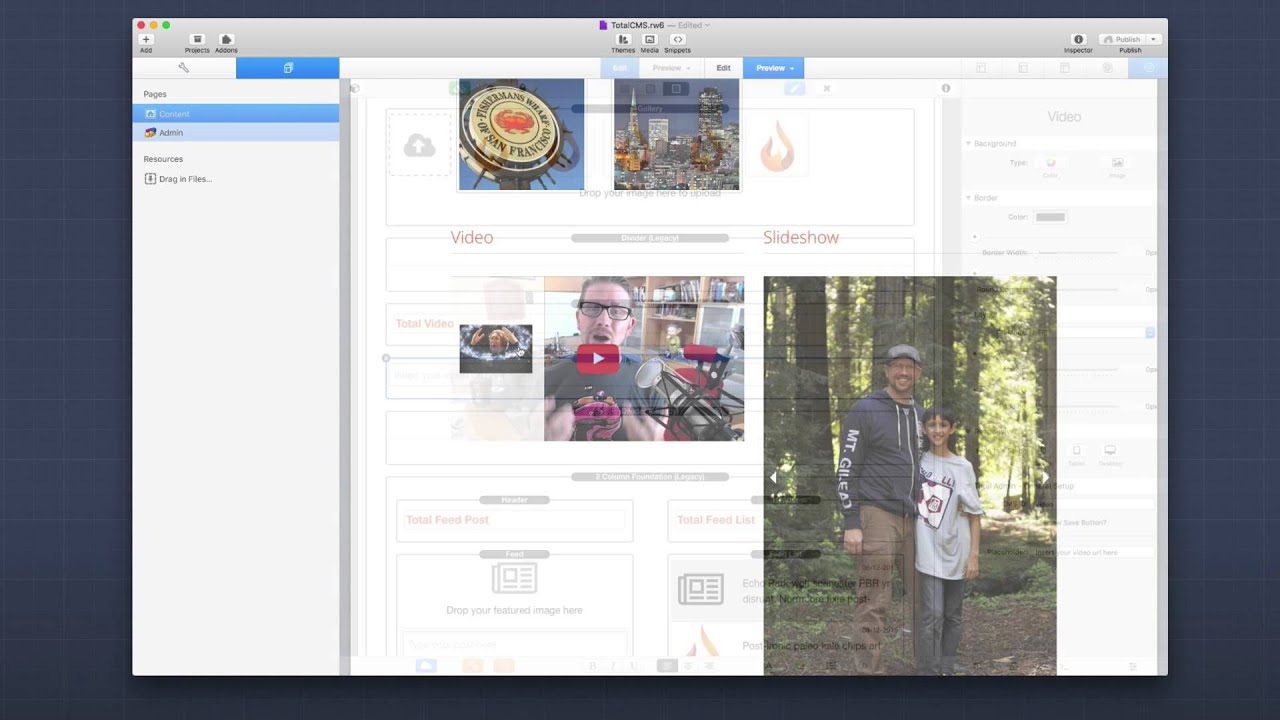Viewport: 1280px width, 720px height.
Task: Select the Desktop device icon
Action: (1109, 451)
